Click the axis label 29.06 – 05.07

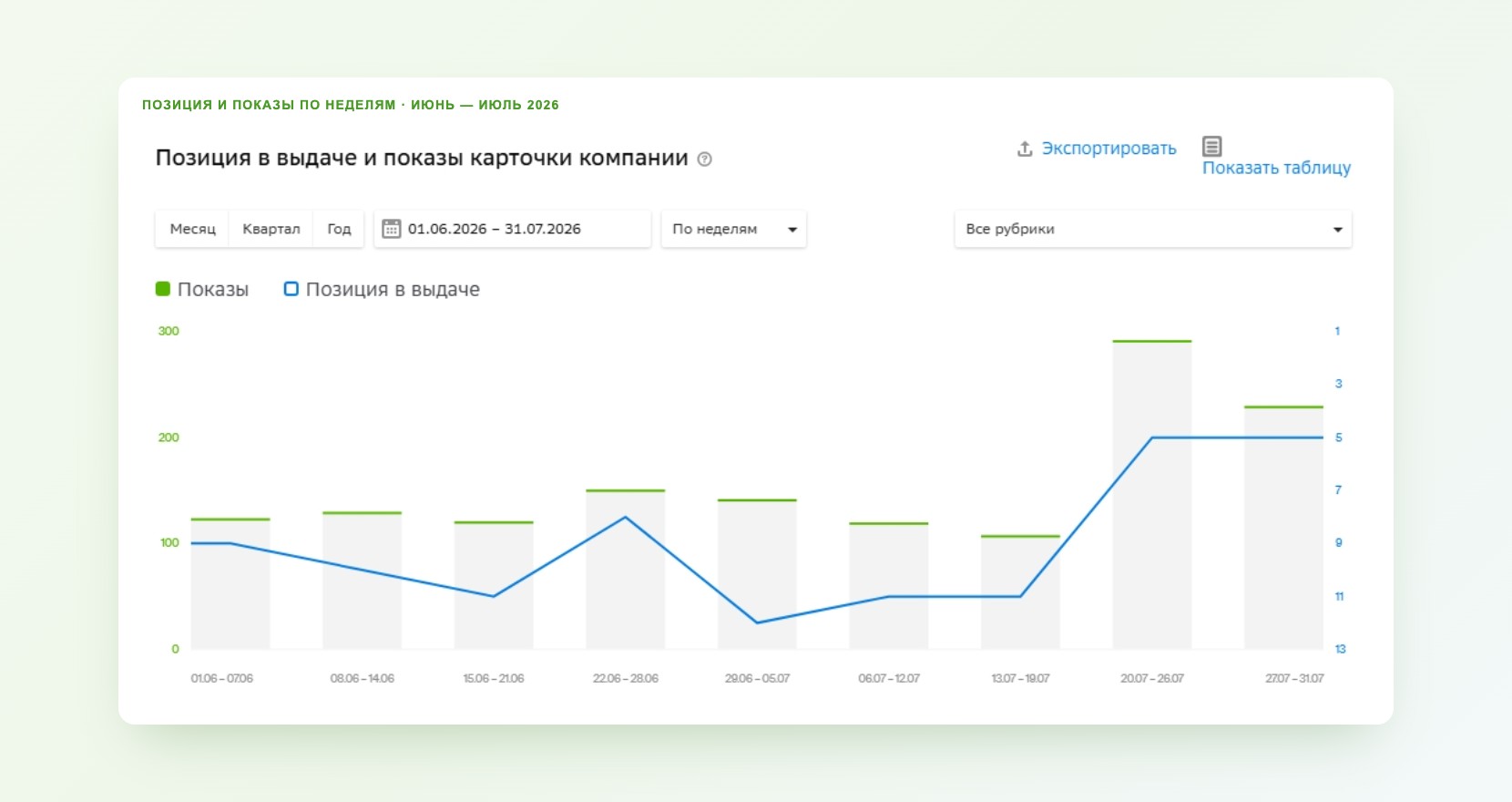[757, 678]
